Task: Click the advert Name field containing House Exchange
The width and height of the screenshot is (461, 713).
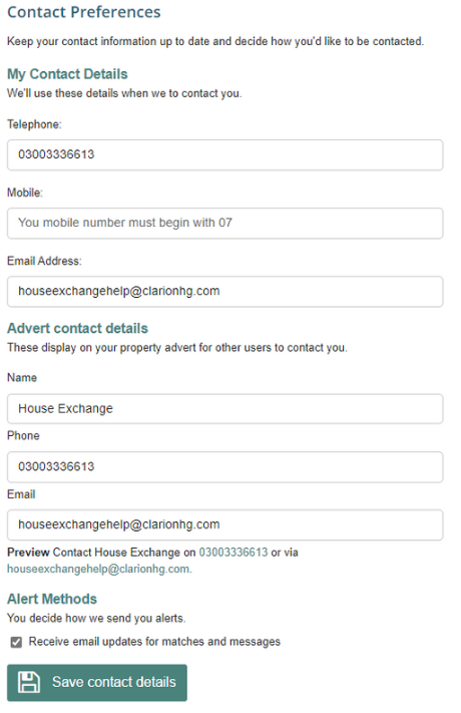Action: (x=225, y=409)
